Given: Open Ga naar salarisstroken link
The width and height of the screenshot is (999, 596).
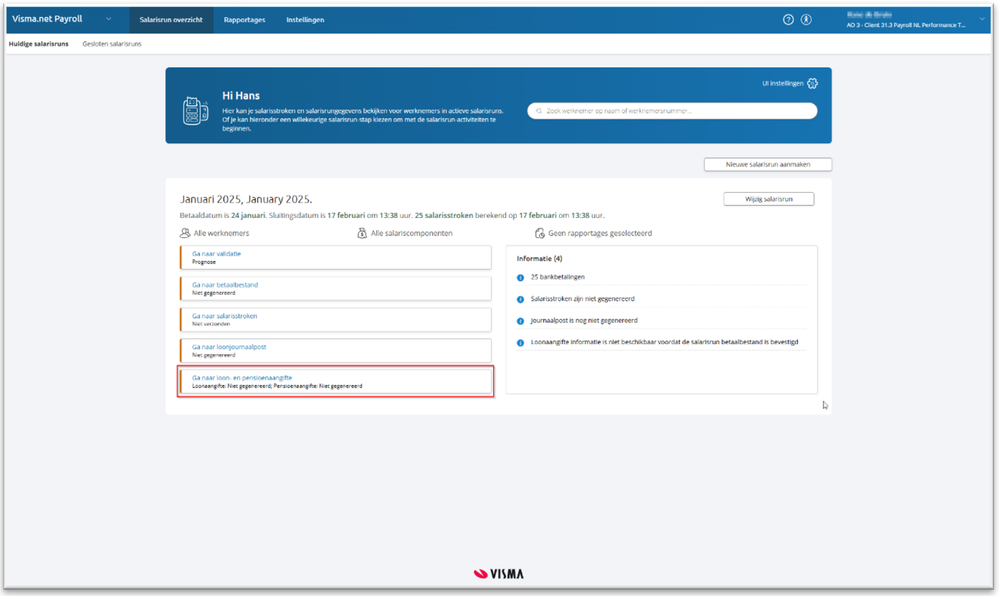Looking at the screenshot, I should pos(225,316).
